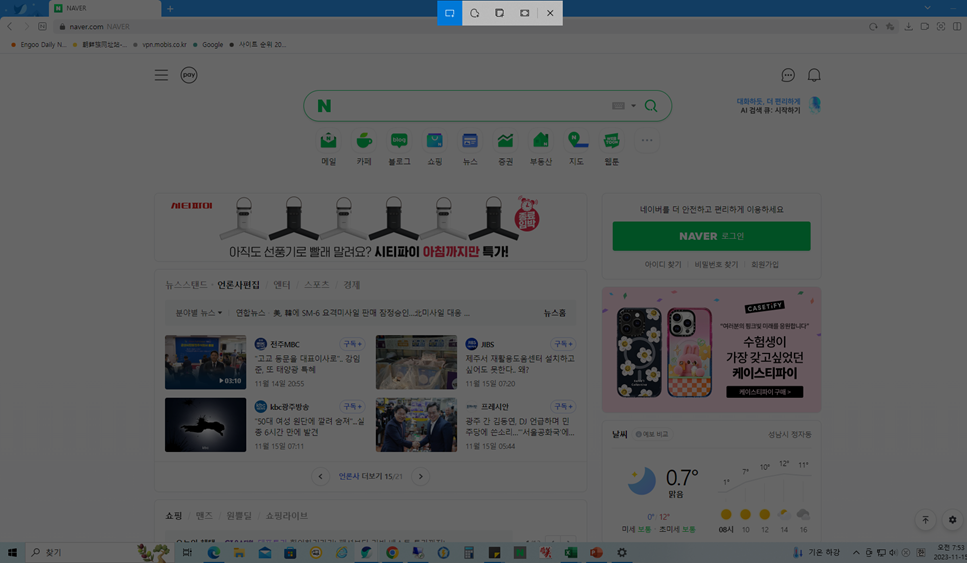Open the 지도 shortcut icon
The image size is (967, 563).
click(576, 141)
